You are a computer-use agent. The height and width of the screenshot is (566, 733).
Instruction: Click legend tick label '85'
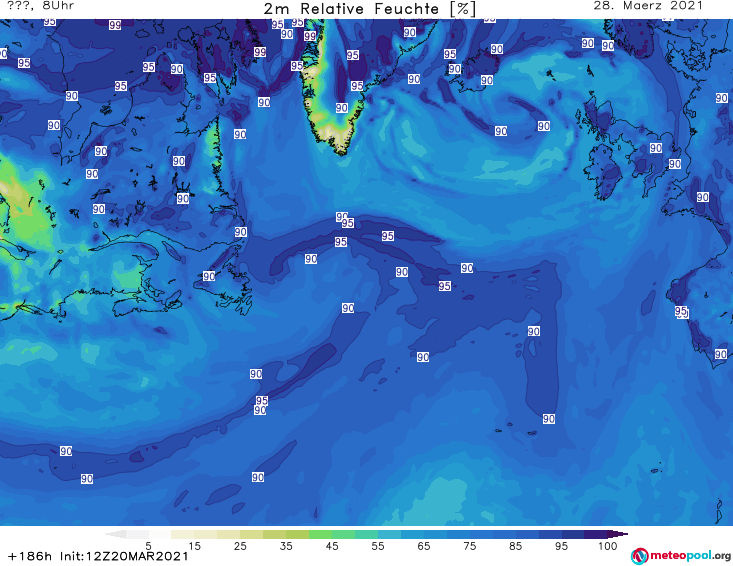coord(516,546)
